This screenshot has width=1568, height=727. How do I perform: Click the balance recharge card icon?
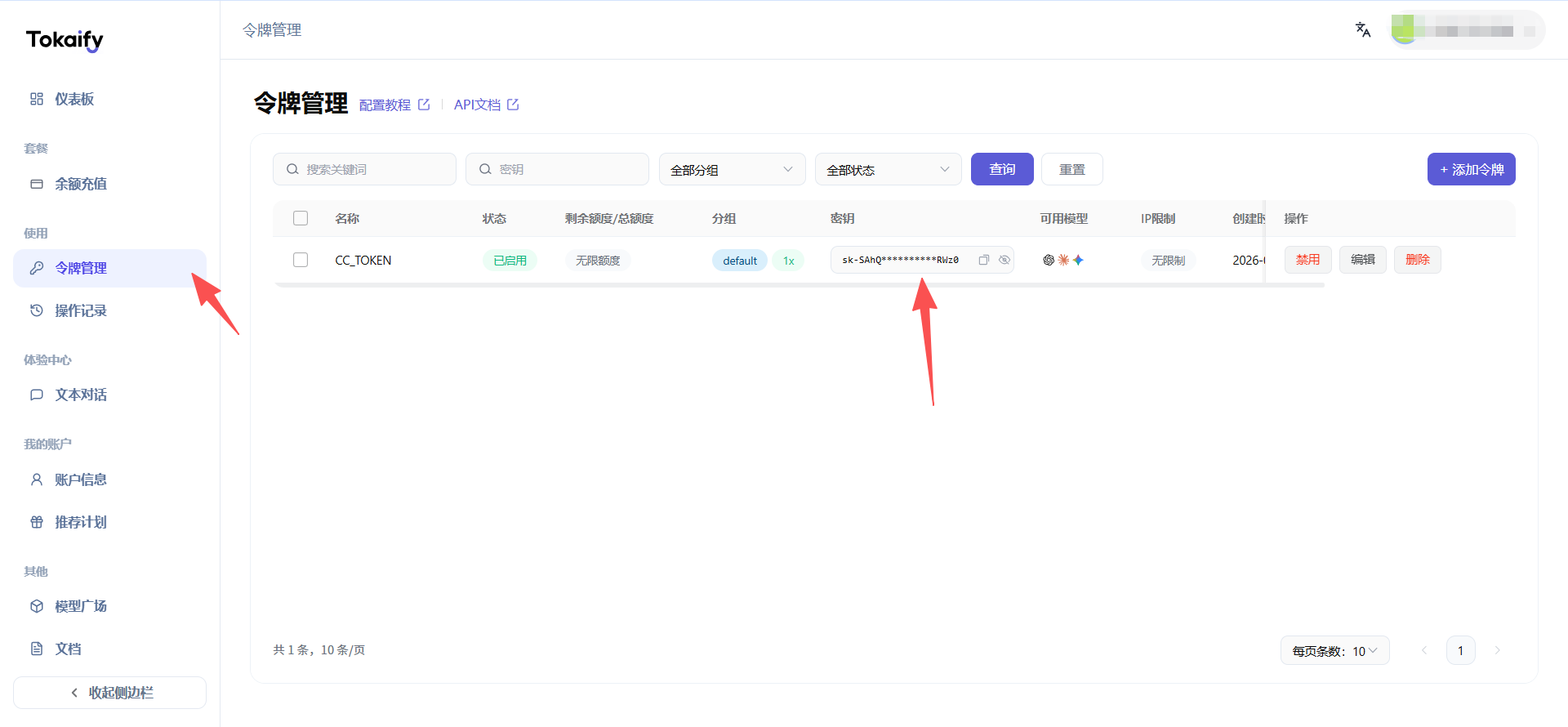37,184
